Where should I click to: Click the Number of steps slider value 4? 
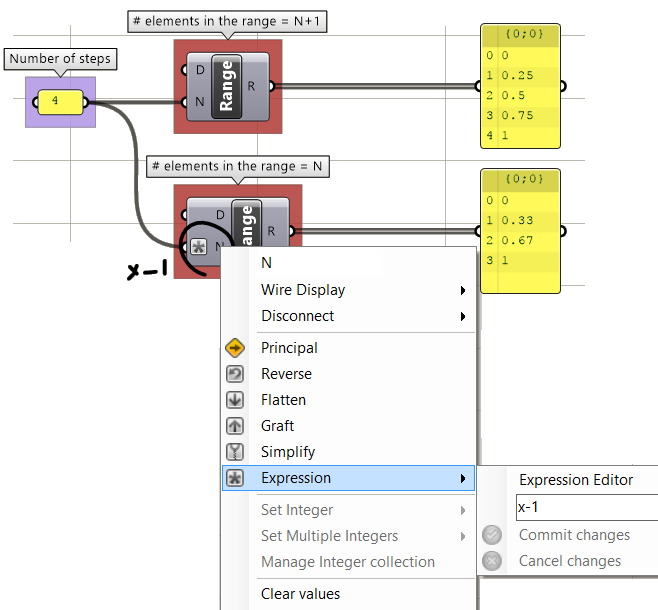(58, 102)
